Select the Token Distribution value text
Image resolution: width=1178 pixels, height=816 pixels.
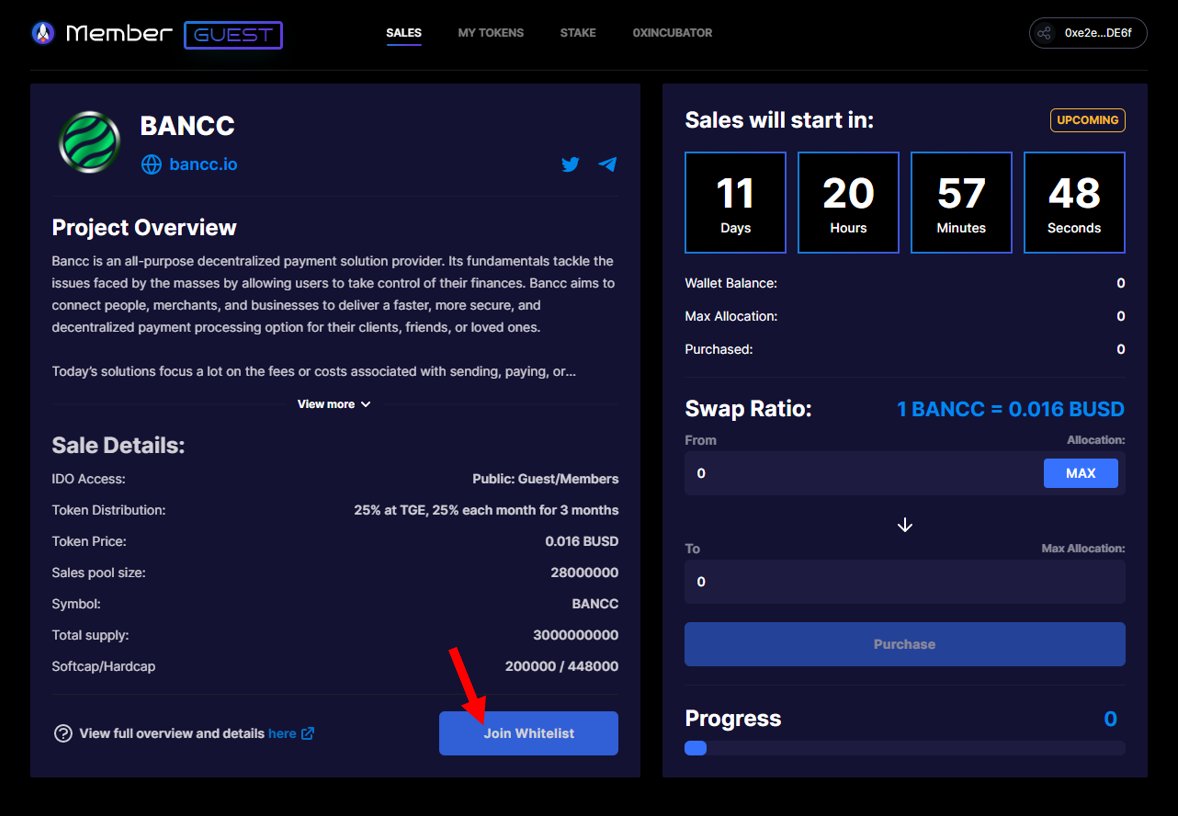tap(486, 510)
